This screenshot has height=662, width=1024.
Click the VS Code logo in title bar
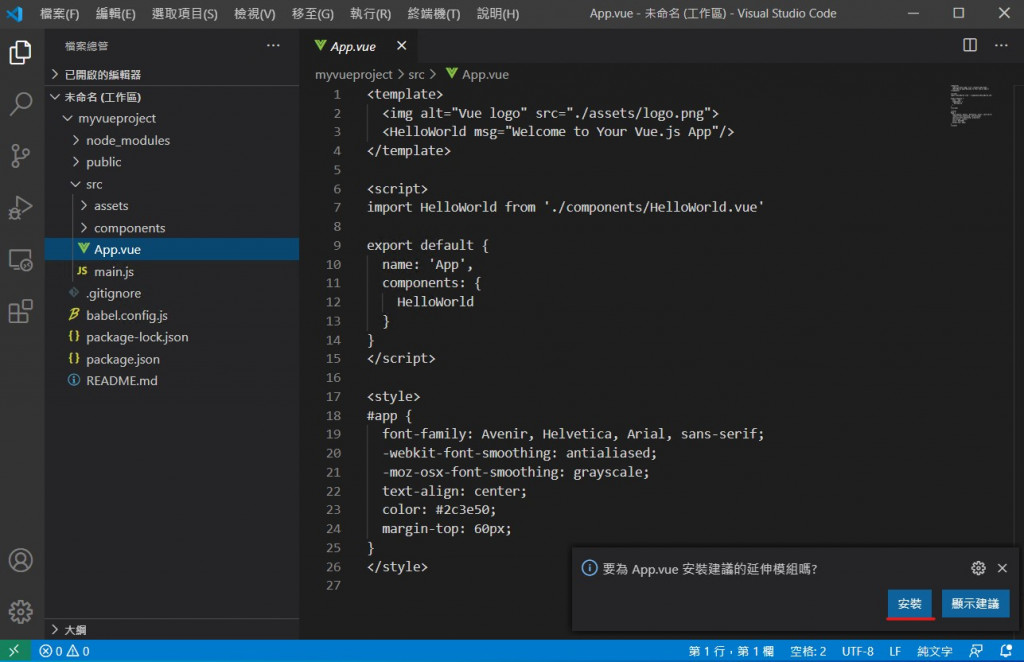click(14, 13)
